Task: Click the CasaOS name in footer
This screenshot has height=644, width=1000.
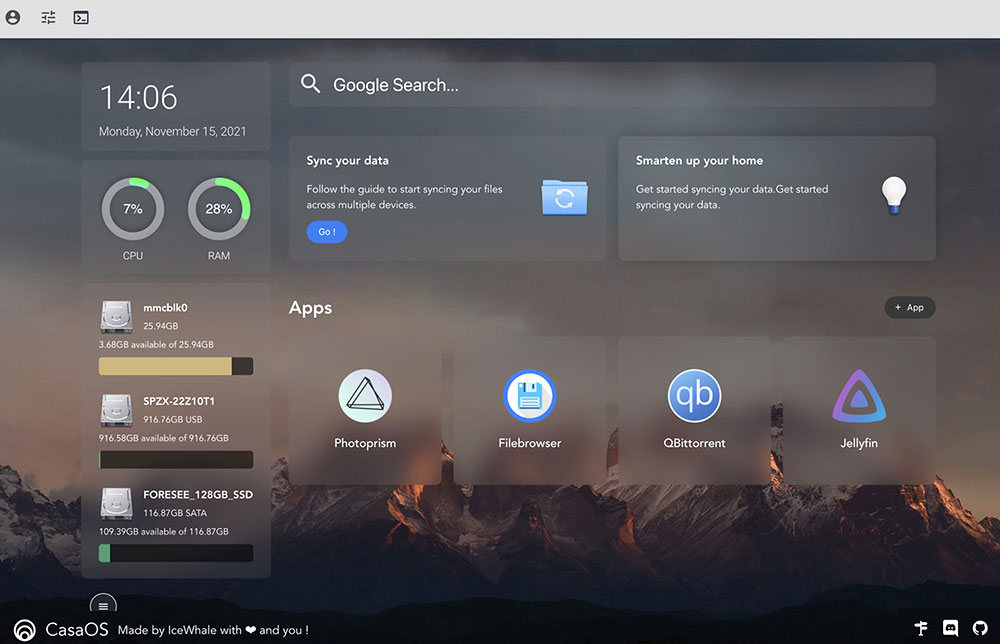Action: 77,630
